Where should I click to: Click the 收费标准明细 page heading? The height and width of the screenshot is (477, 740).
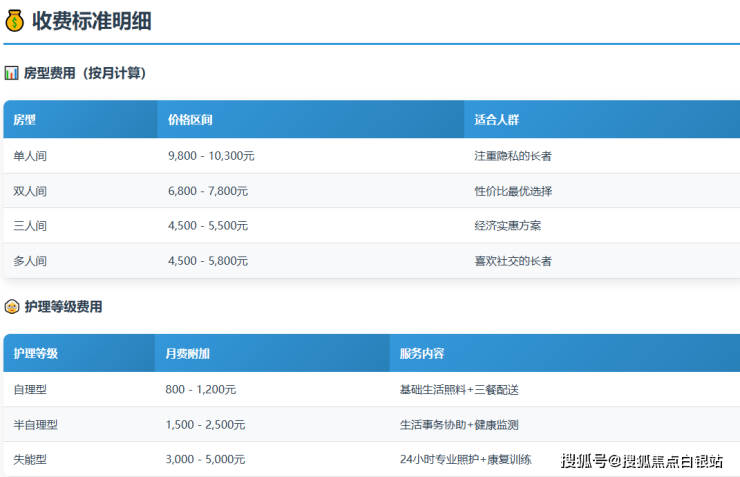tap(92, 20)
